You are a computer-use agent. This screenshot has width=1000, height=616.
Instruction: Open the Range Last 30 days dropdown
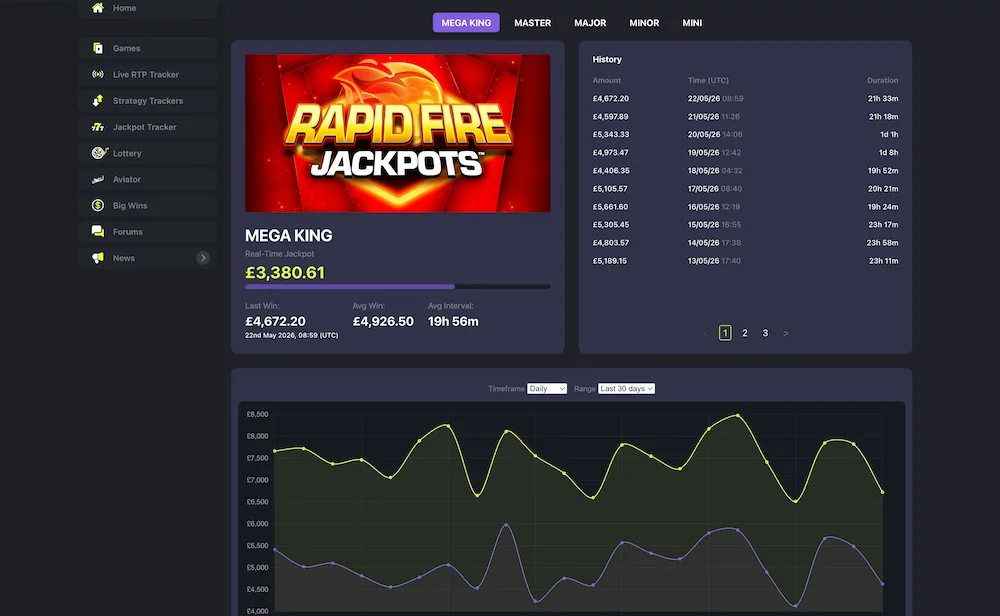(626, 388)
